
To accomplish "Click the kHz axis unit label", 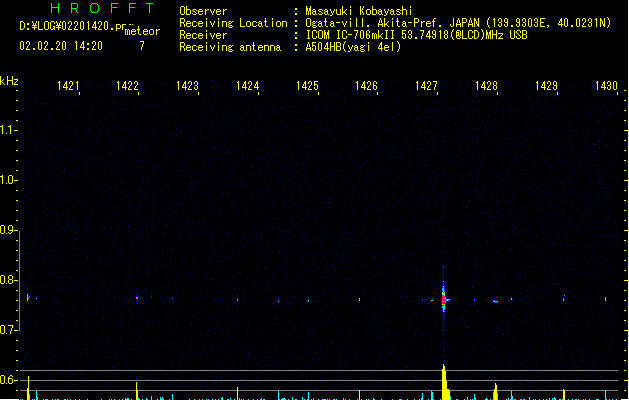I will coord(9,81).
